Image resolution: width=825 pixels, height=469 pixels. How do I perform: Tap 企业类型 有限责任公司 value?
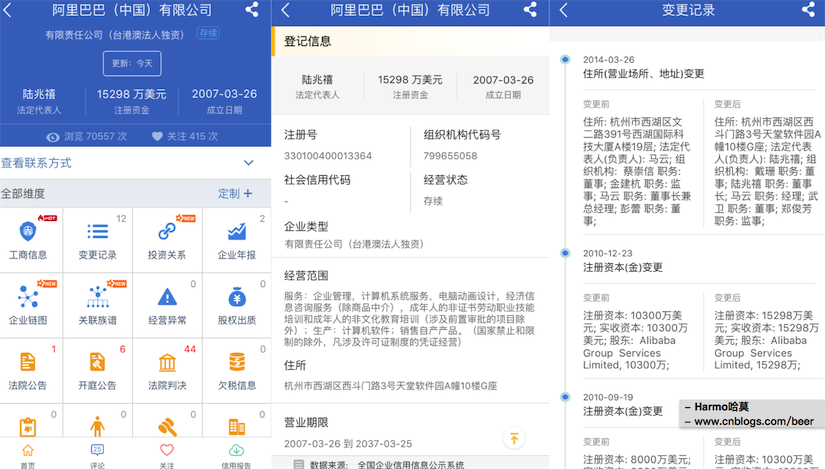[354, 244]
